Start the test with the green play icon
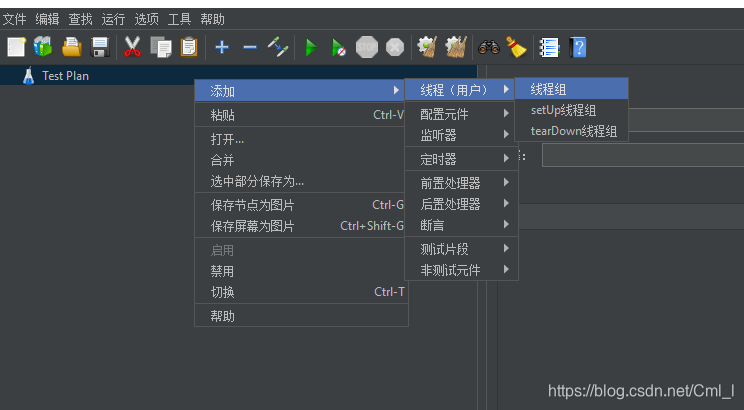The height and width of the screenshot is (410, 744). point(311,47)
